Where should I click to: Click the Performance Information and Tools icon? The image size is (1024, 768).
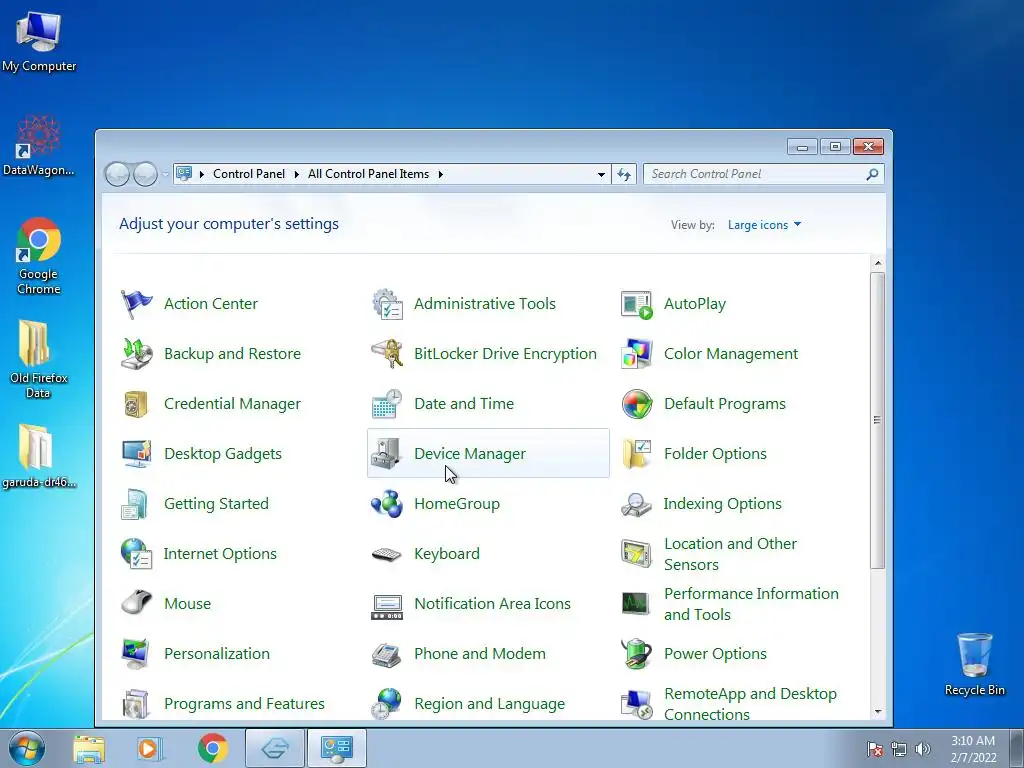[637, 603]
